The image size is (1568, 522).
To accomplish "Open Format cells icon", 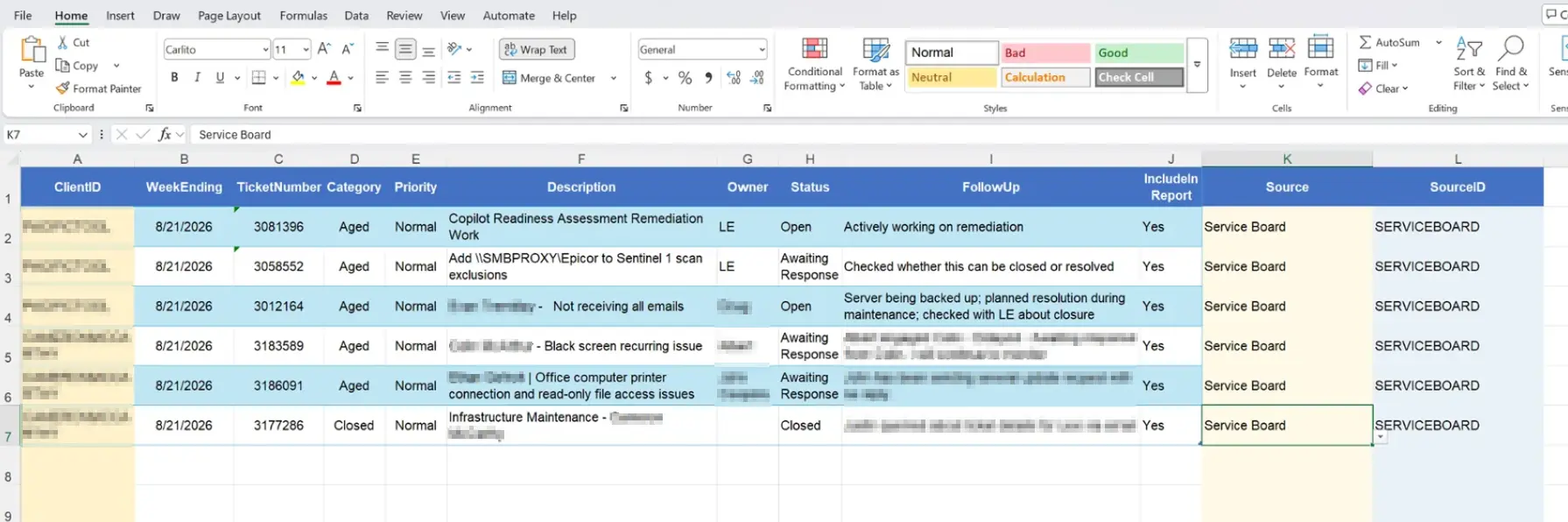I will pos(1321,48).
